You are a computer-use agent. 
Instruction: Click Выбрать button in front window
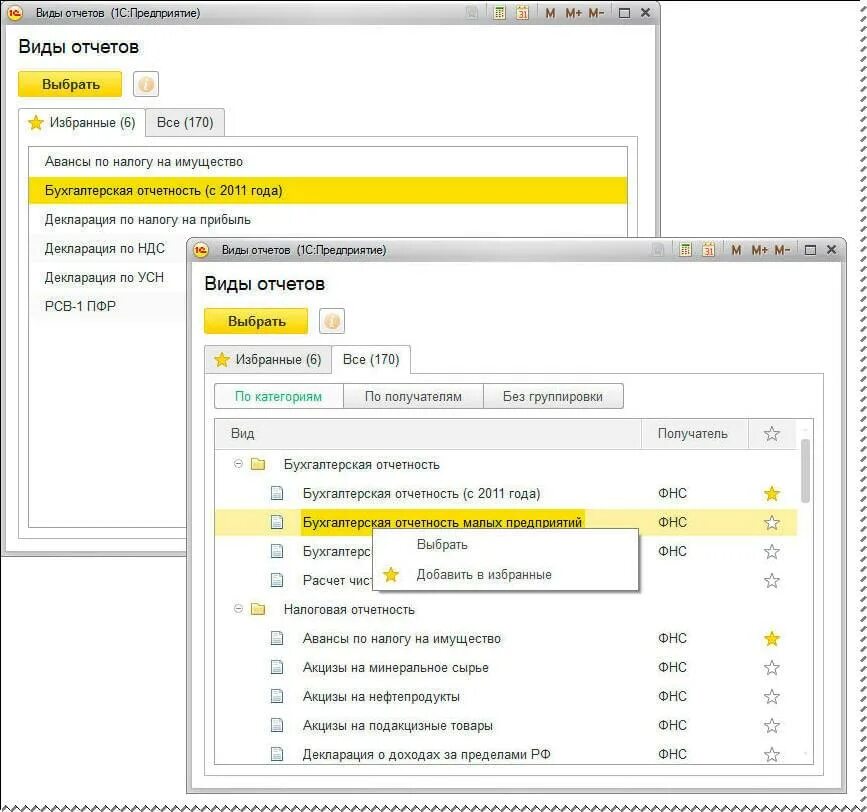pos(256,321)
